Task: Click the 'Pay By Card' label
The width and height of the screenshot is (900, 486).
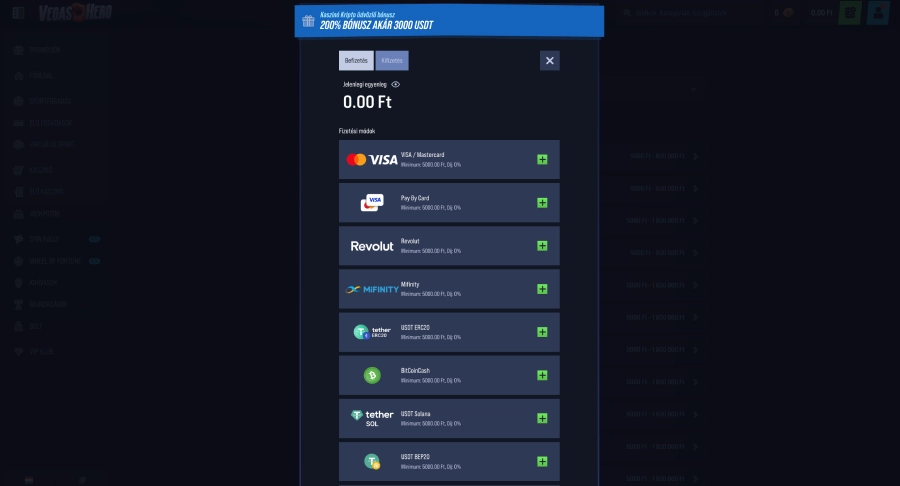Action: [x=415, y=198]
